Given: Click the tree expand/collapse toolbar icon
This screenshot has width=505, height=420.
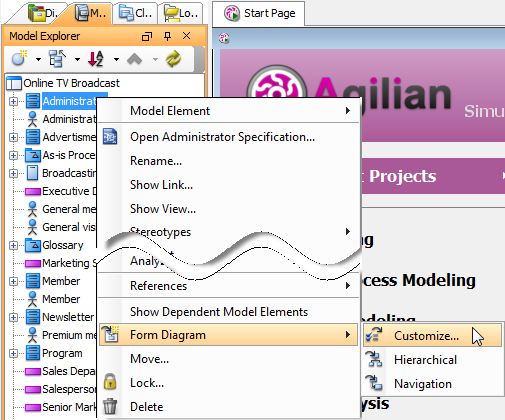Looking at the screenshot, I should click(x=57, y=59).
